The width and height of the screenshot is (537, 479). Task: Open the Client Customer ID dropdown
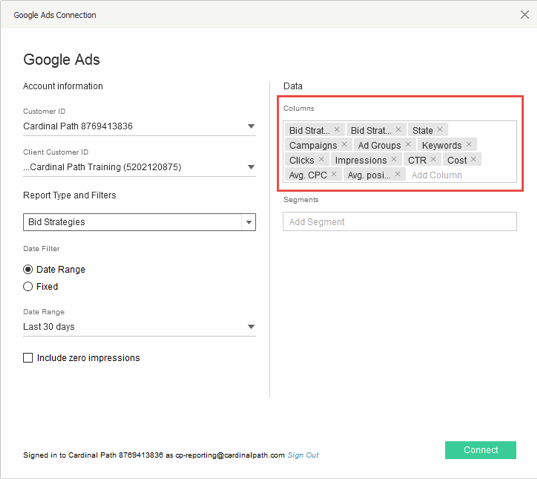point(139,167)
